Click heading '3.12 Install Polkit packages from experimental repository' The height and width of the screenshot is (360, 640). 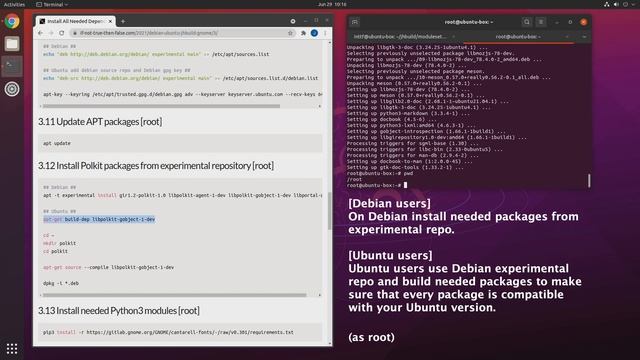156,166
